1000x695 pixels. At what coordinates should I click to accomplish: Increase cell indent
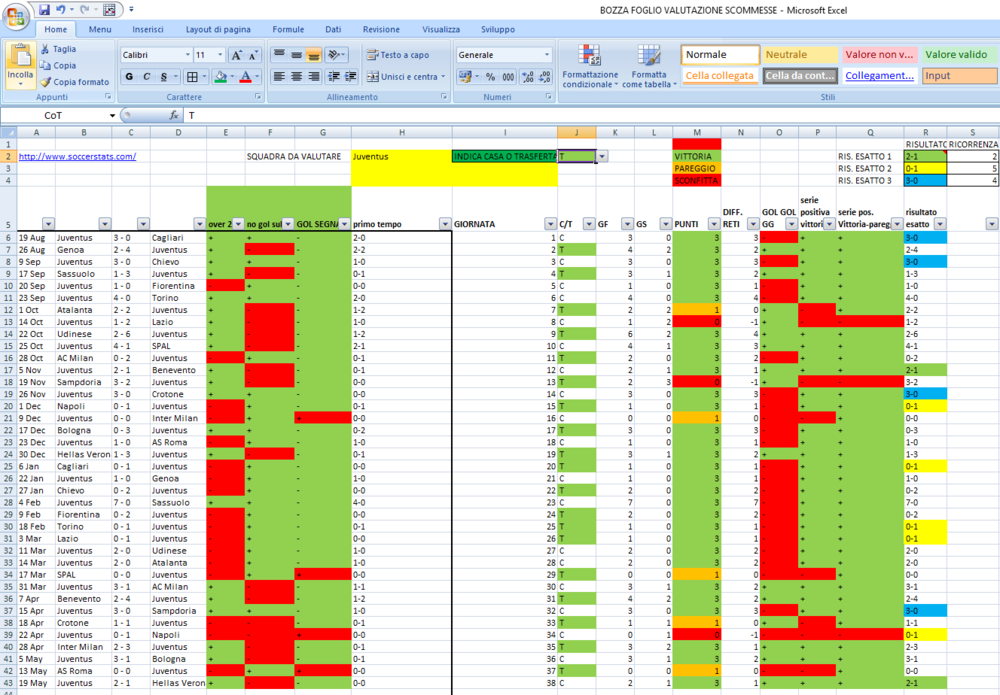pos(350,77)
